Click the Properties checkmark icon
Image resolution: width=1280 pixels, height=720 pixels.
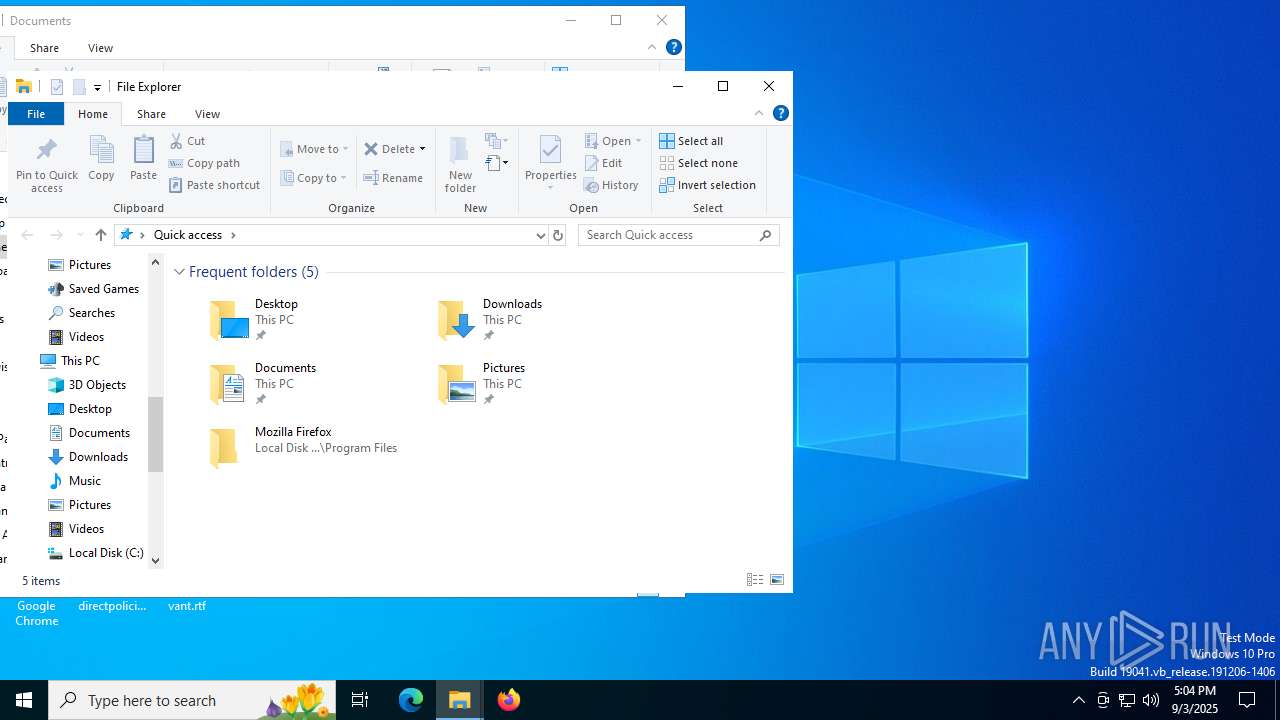(x=550, y=150)
